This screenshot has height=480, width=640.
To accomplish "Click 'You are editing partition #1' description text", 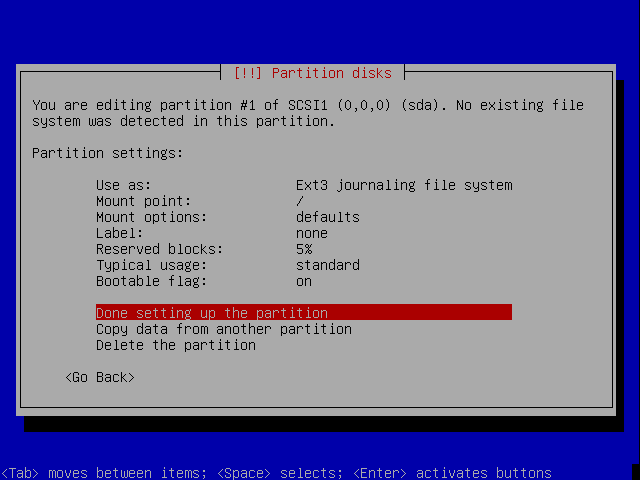I will click(x=308, y=113).
